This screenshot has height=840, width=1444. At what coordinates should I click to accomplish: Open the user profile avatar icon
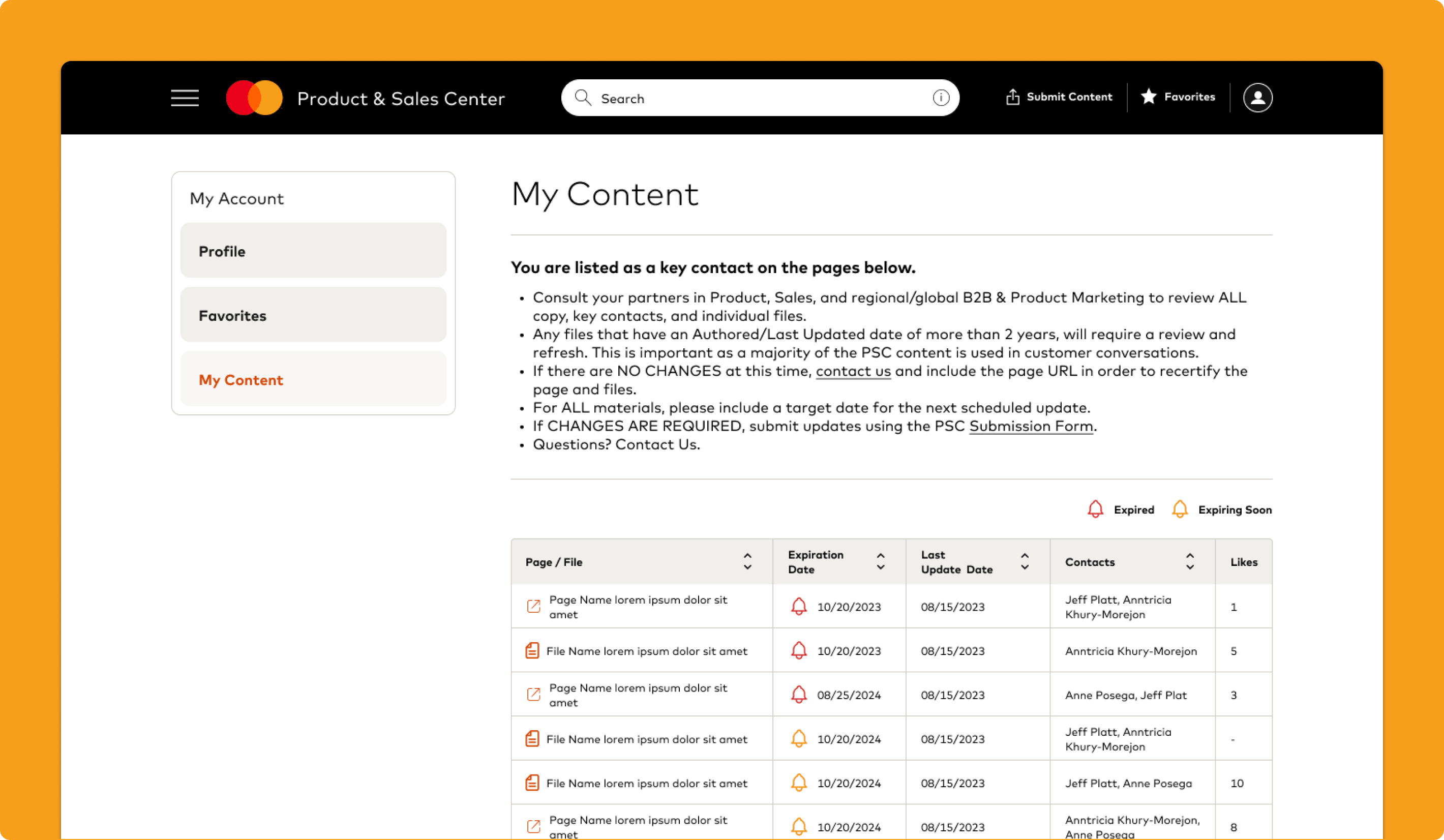pyautogui.click(x=1257, y=98)
